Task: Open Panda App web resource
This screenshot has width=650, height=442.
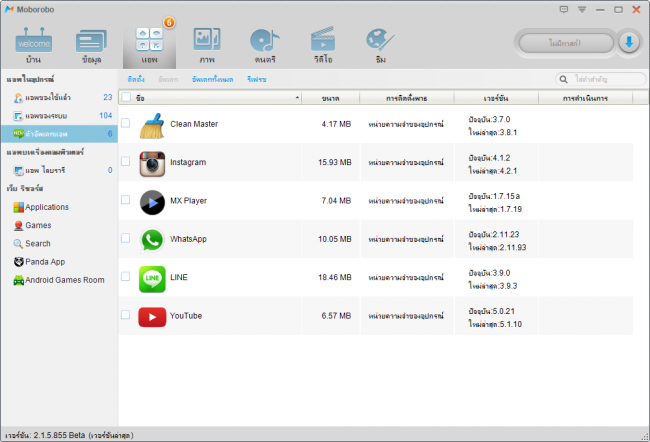Action: [45, 262]
